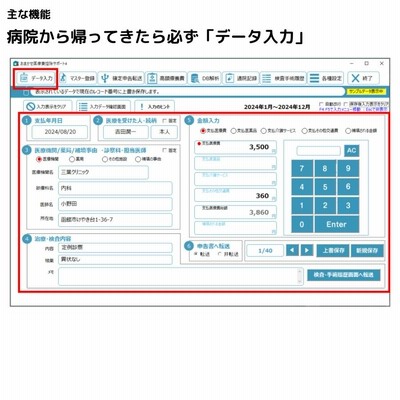400x400 pixels.
Task: Go to next record arrow
Action: pyautogui.click(x=307, y=250)
